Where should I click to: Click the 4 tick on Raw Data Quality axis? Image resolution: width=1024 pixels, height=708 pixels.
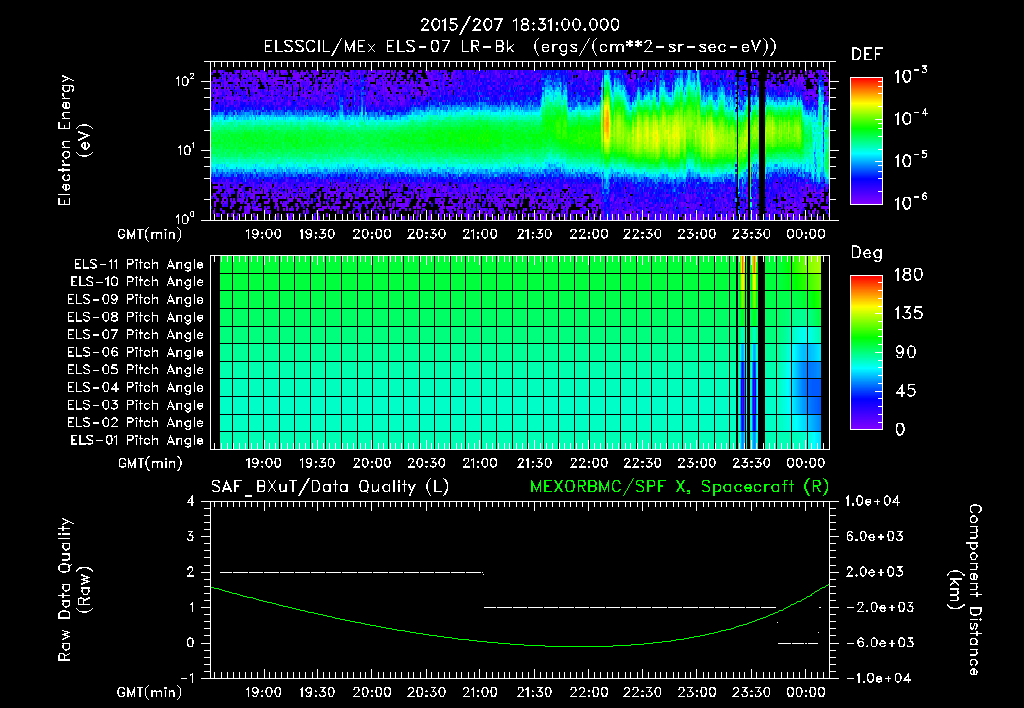tap(191, 501)
